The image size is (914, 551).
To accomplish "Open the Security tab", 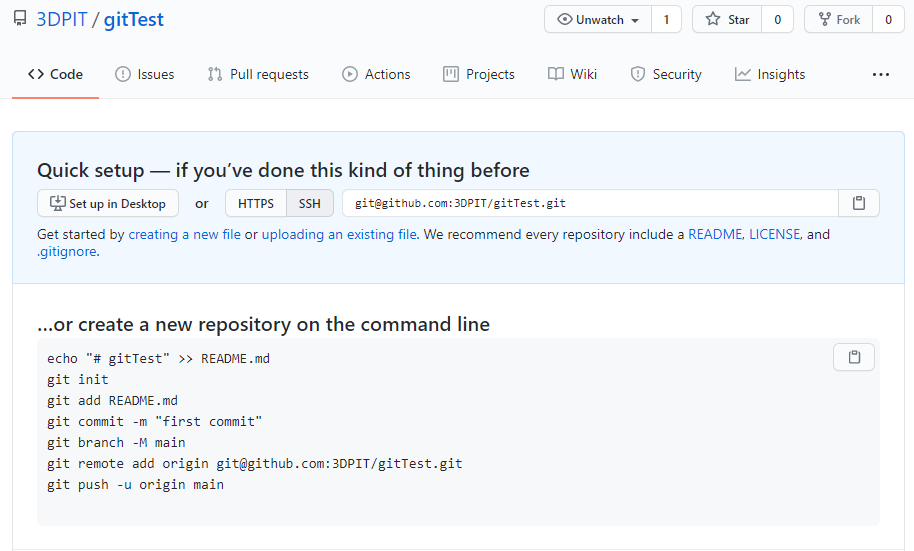I will point(666,74).
